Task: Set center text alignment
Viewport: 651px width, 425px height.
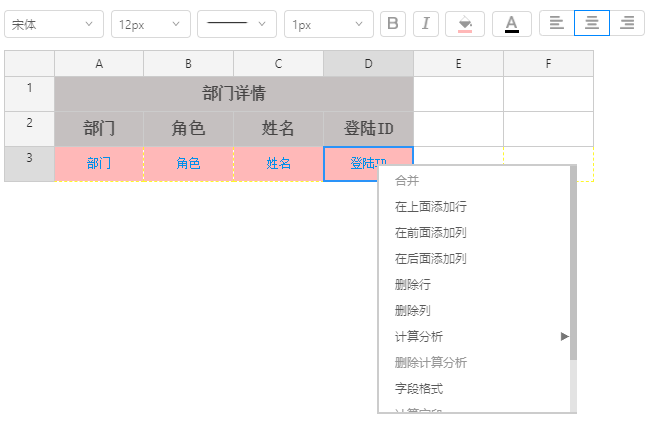Action: tap(591, 23)
